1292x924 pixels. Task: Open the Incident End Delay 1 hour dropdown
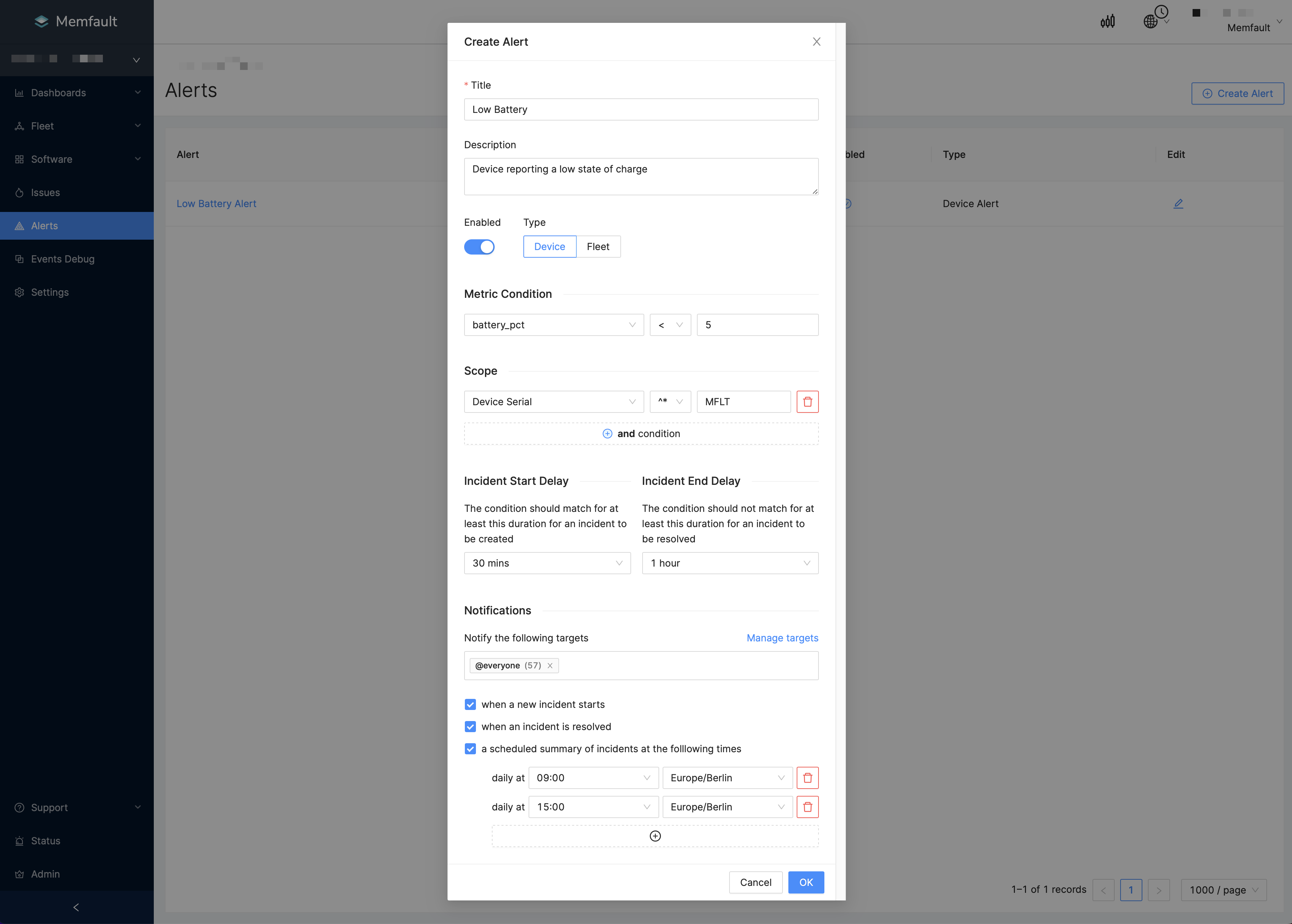click(729, 563)
